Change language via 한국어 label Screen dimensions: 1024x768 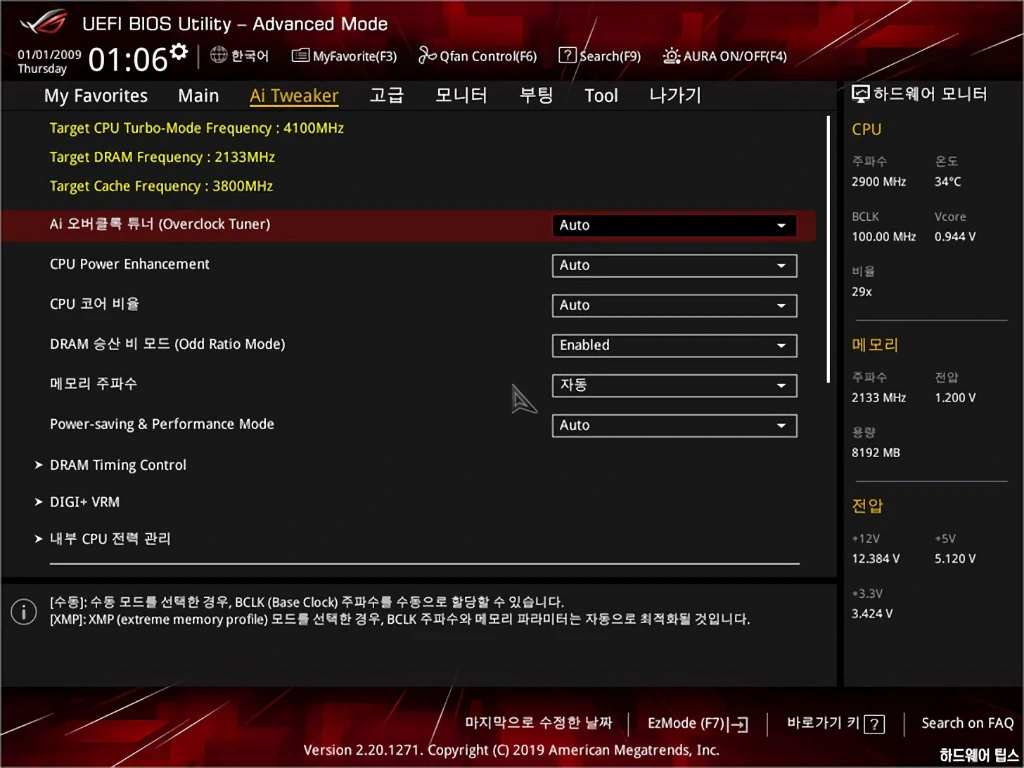pyautogui.click(x=249, y=56)
